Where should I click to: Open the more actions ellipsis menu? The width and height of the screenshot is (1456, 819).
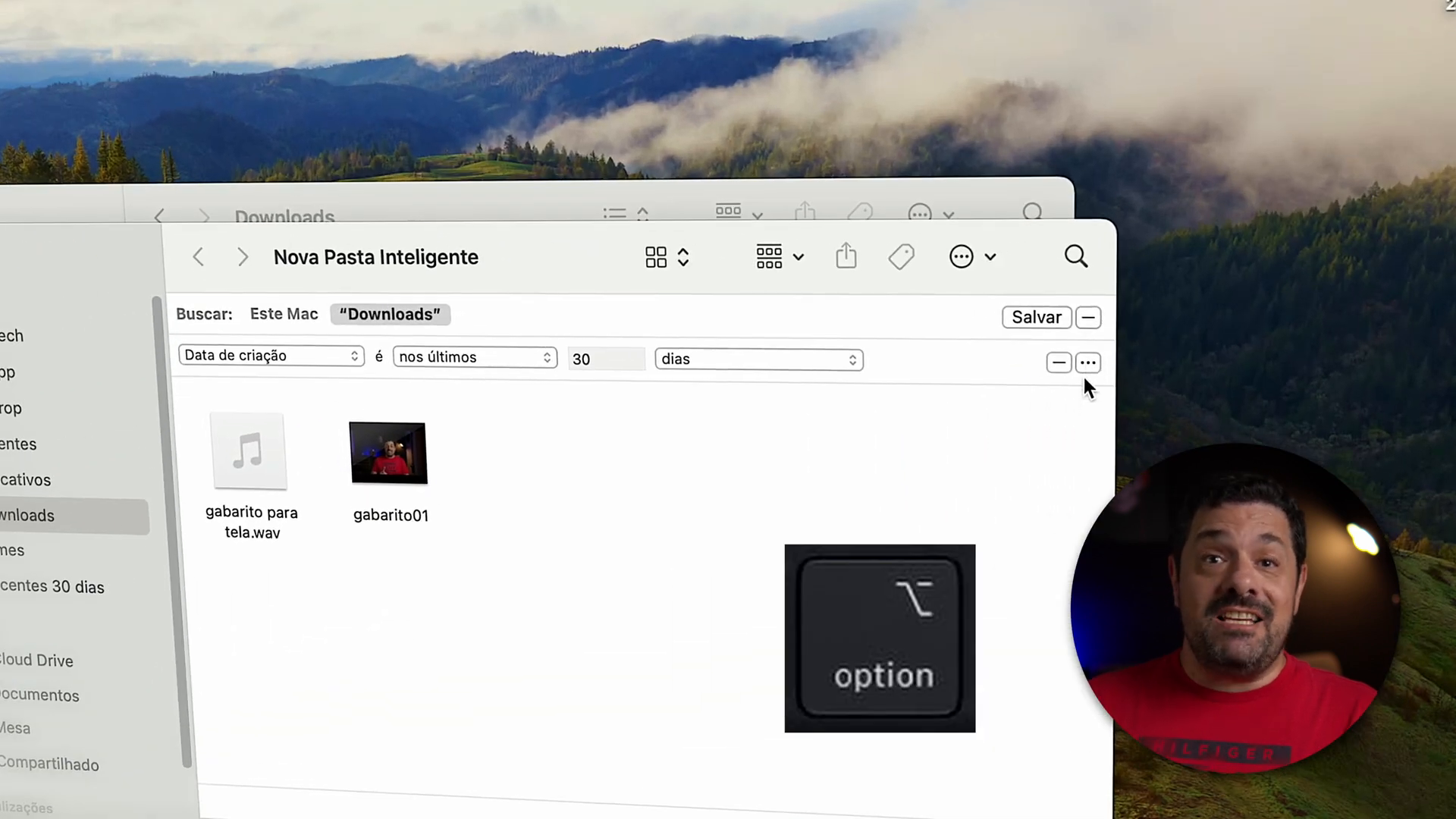click(961, 257)
